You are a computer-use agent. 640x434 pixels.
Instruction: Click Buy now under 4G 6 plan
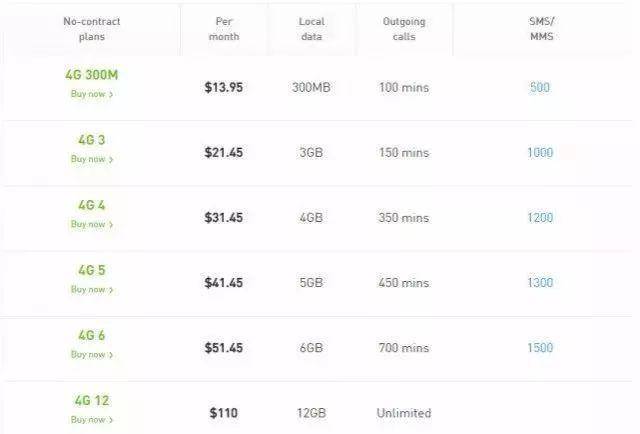[91, 354]
